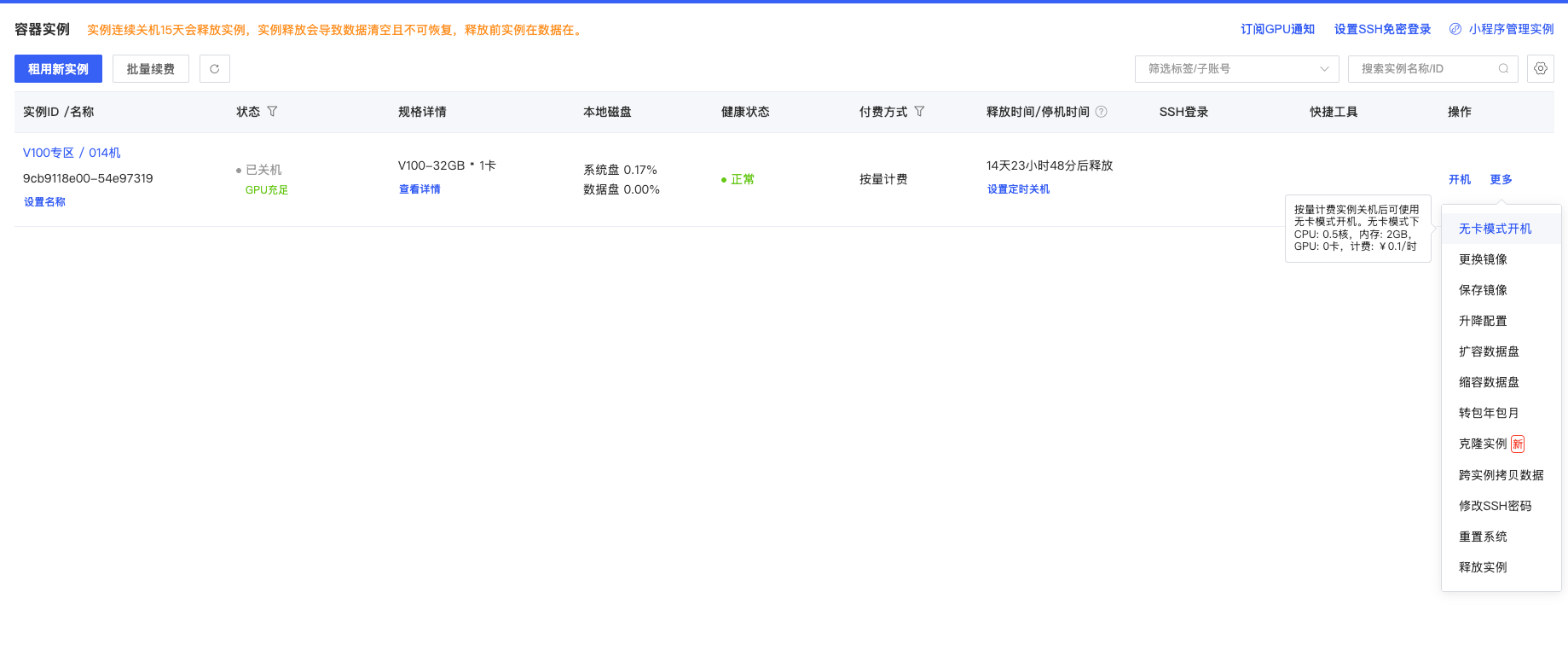Viewport: 1568px width, 650px height.
Task: Click the V100-32GB • 1卡 spec text
Action: [447, 165]
